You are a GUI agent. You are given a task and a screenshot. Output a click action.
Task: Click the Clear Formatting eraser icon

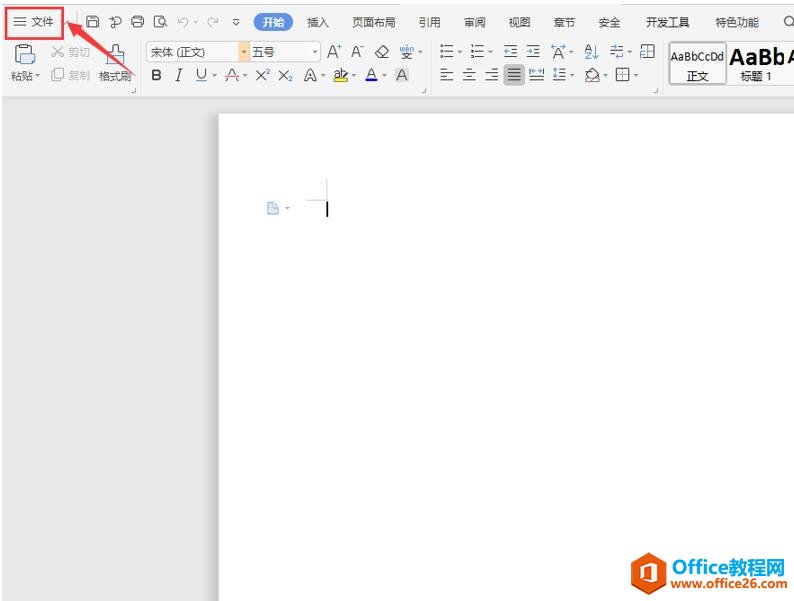coord(381,52)
